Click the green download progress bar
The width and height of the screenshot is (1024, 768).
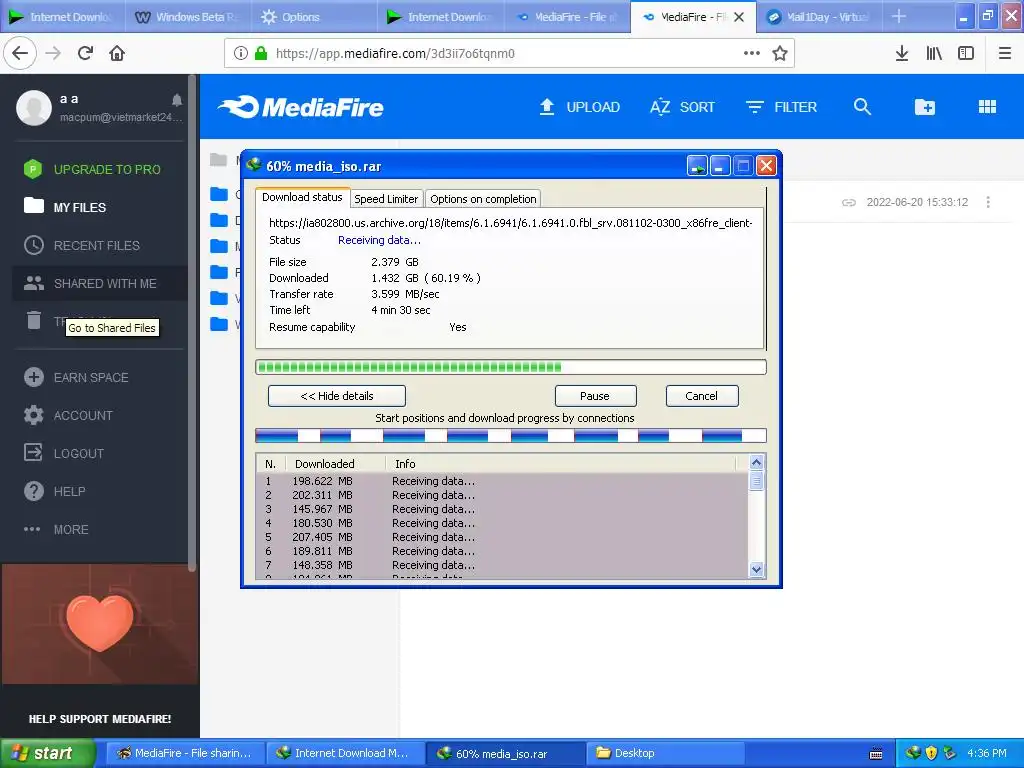(x=511, y=367)
